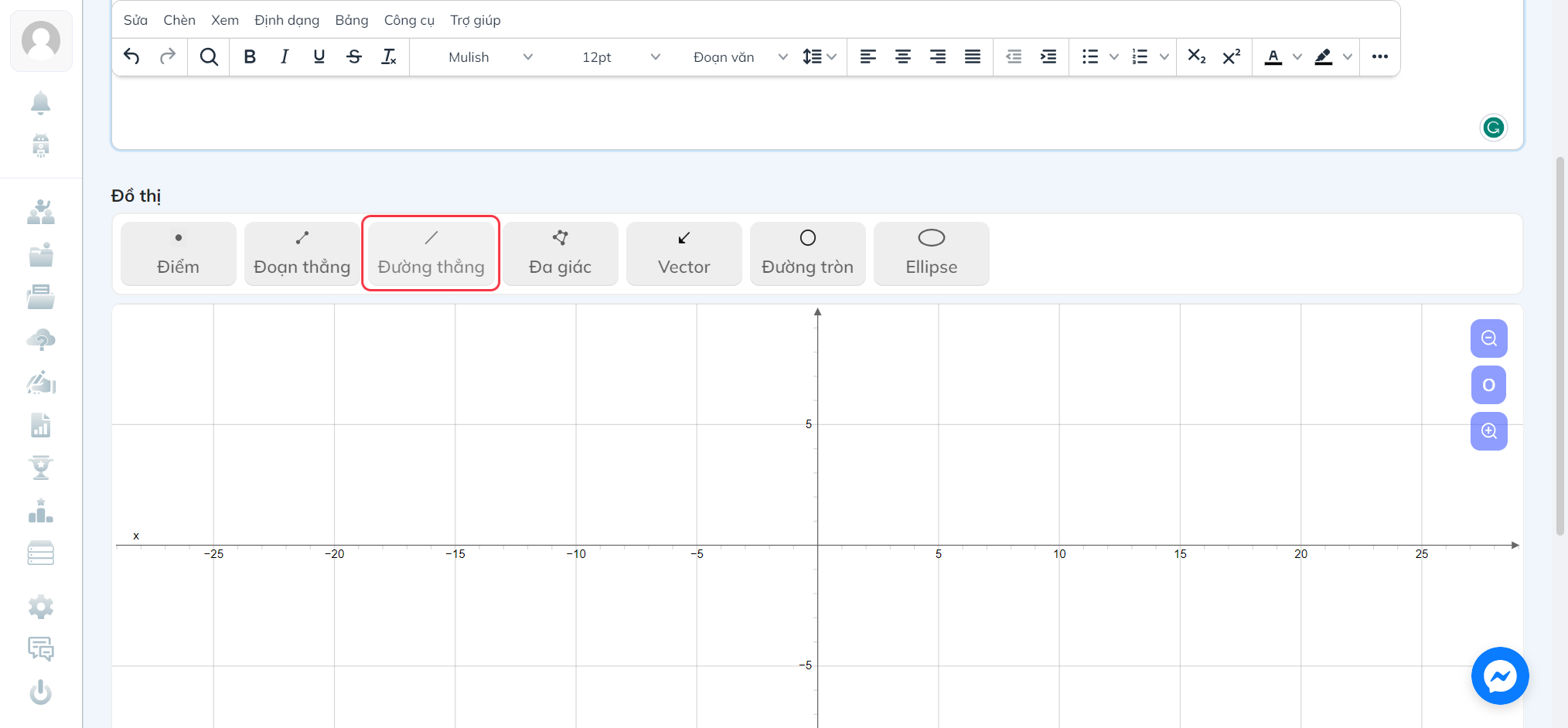Zoom in the graph
Screen dimensions: 1568x728
pos(1489,431)
